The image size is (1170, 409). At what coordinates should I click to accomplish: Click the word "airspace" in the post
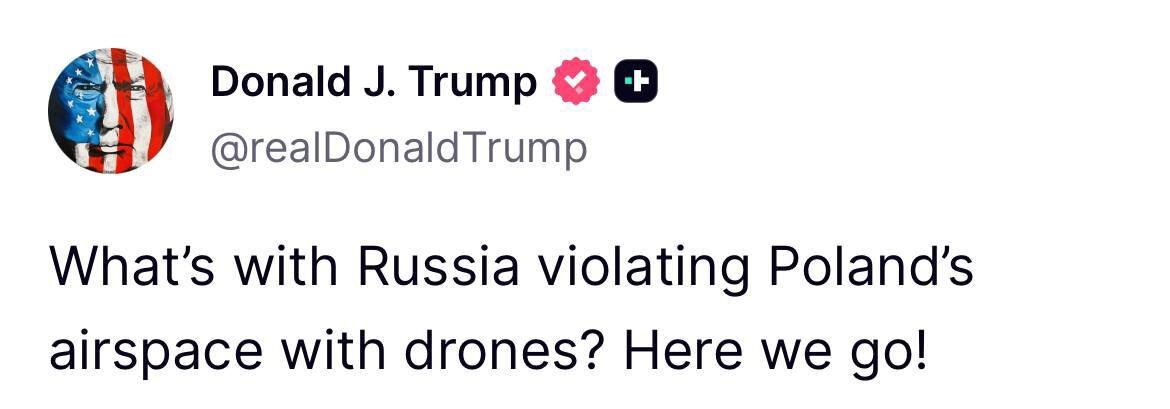tap(150, 355)
